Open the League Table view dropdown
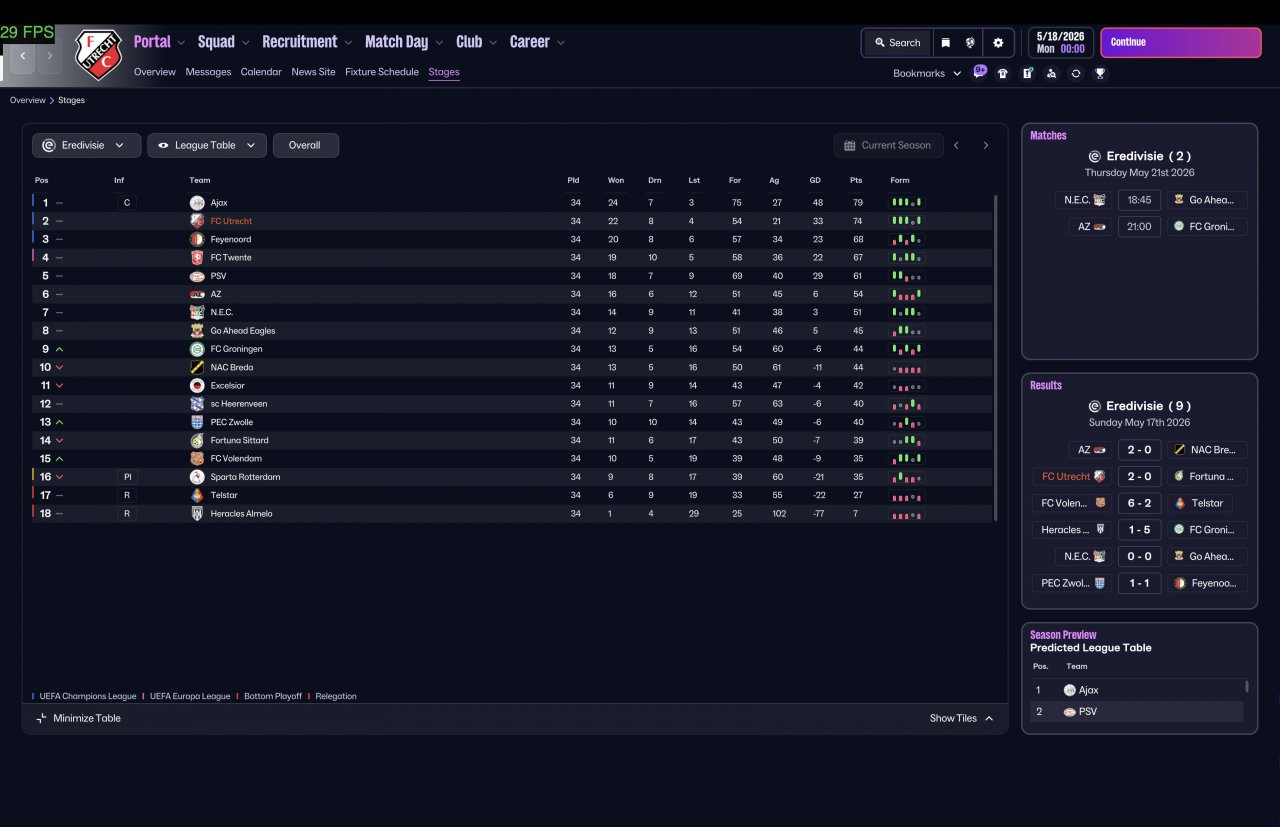This screenshot has width=1280, height=827. (207, 145)
